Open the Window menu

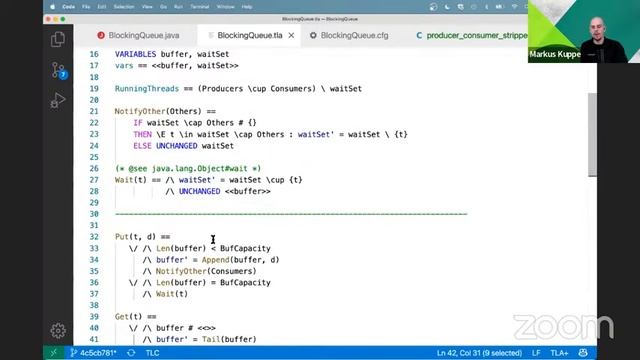pos(225,7)
